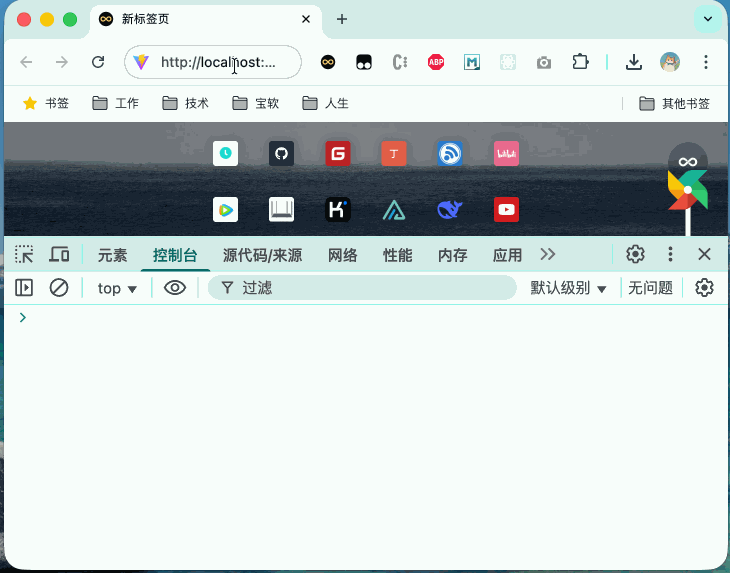The image size is (730, 573).
Task: Activate the DevTools inspect element picker
Action: pyautogui.click(x=24, y=254)
